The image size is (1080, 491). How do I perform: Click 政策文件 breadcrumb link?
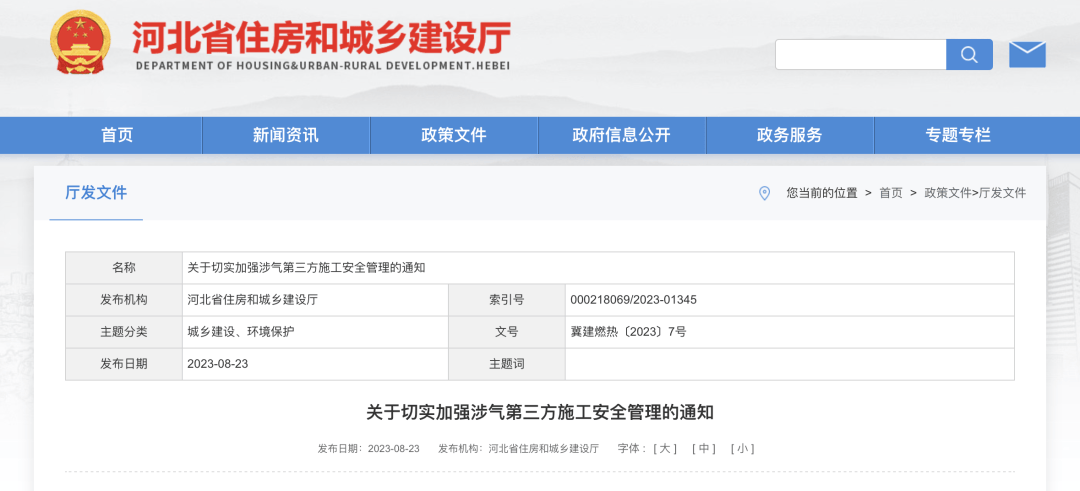pos(947,193)
